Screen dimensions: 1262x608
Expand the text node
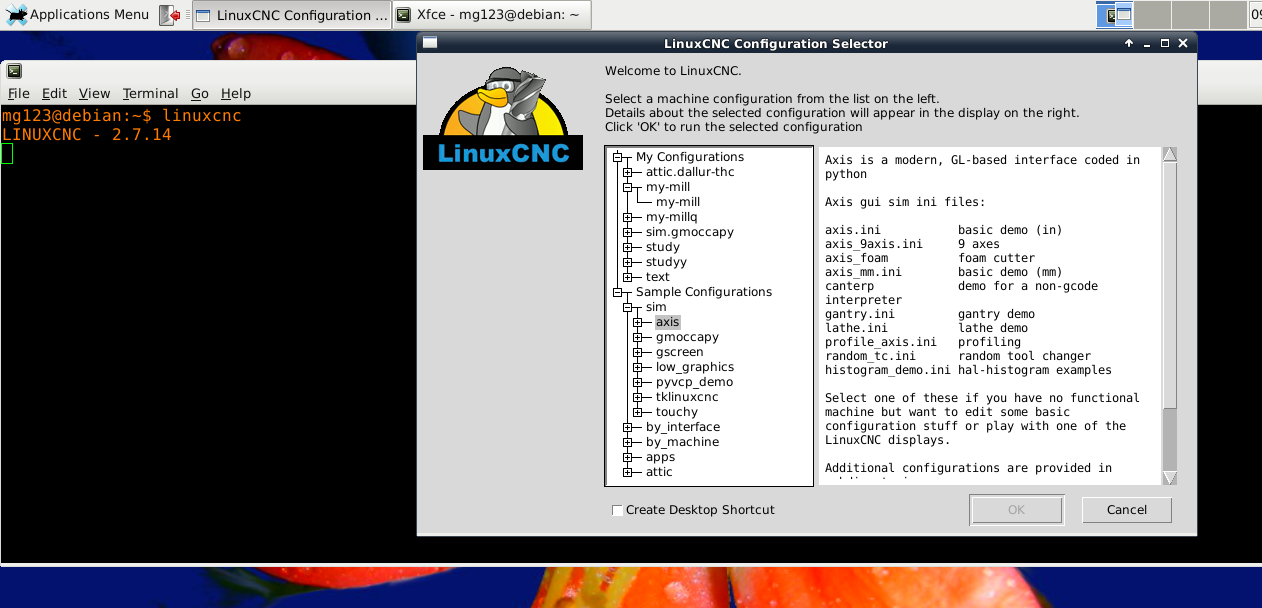click(627, 277)
